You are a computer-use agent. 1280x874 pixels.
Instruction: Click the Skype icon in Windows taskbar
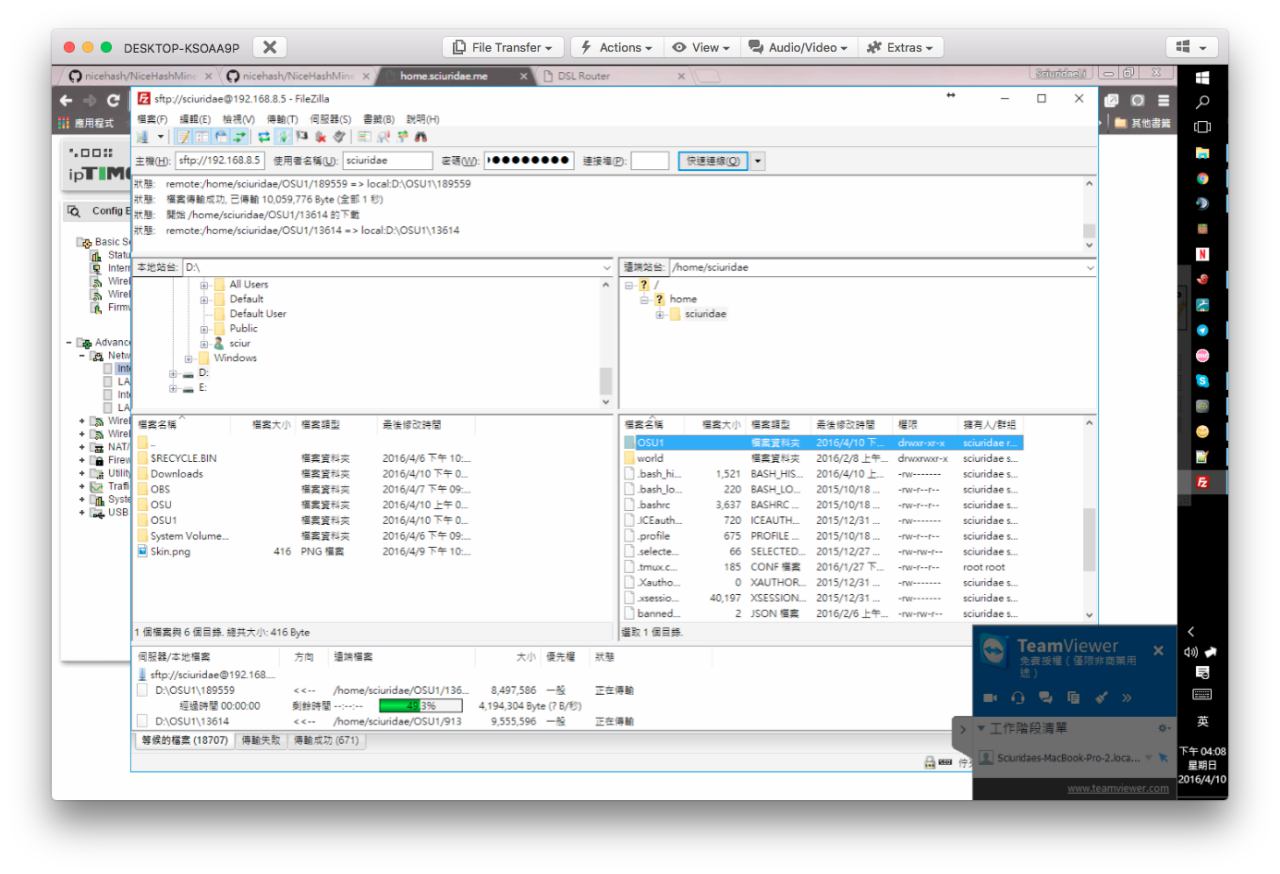pyautogui.click(x=1202, y=380)
